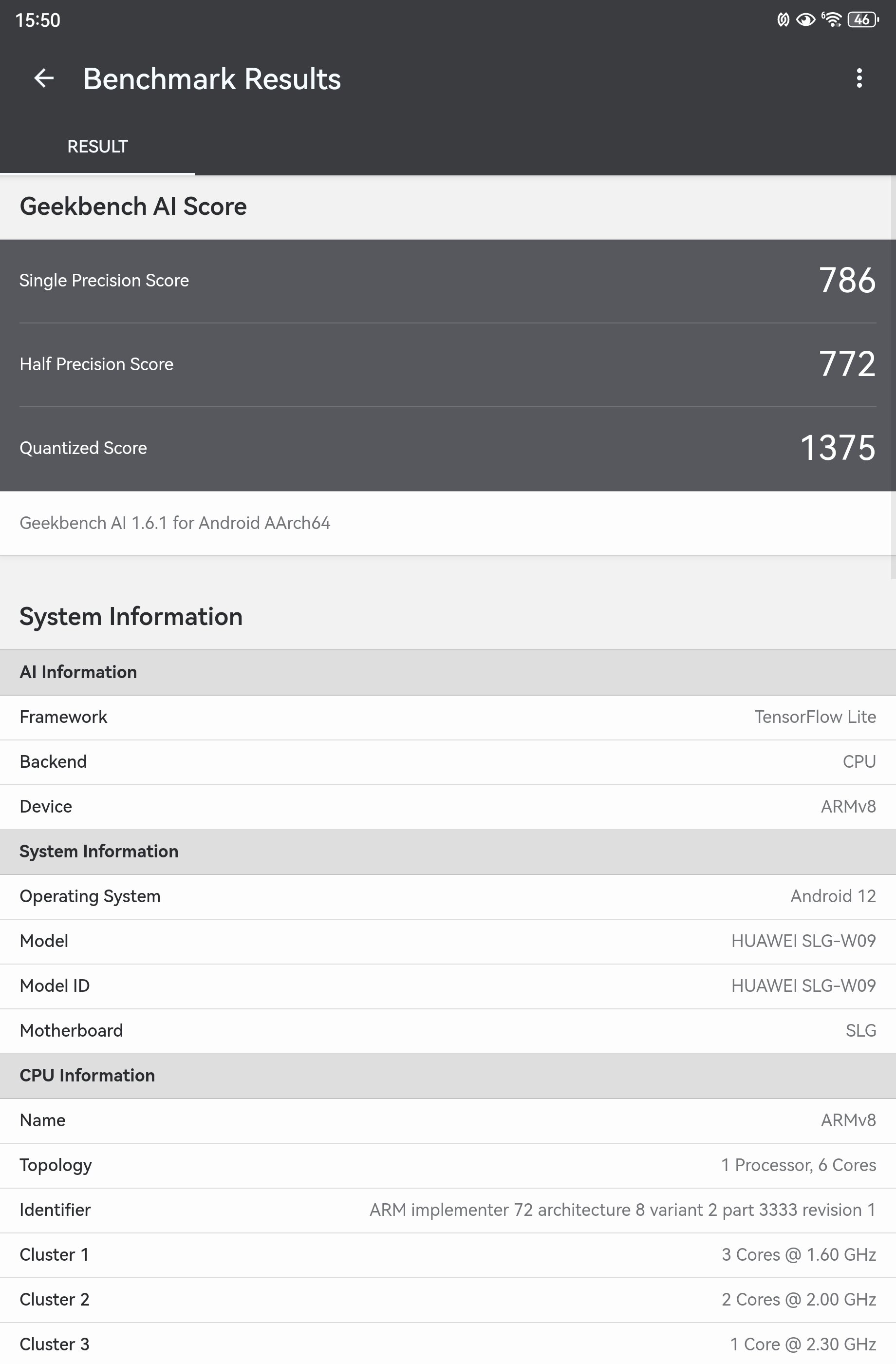This screenshot has height=1364, width=896.
Task: Tap the battery level indicator
Action: pos(862,20)
